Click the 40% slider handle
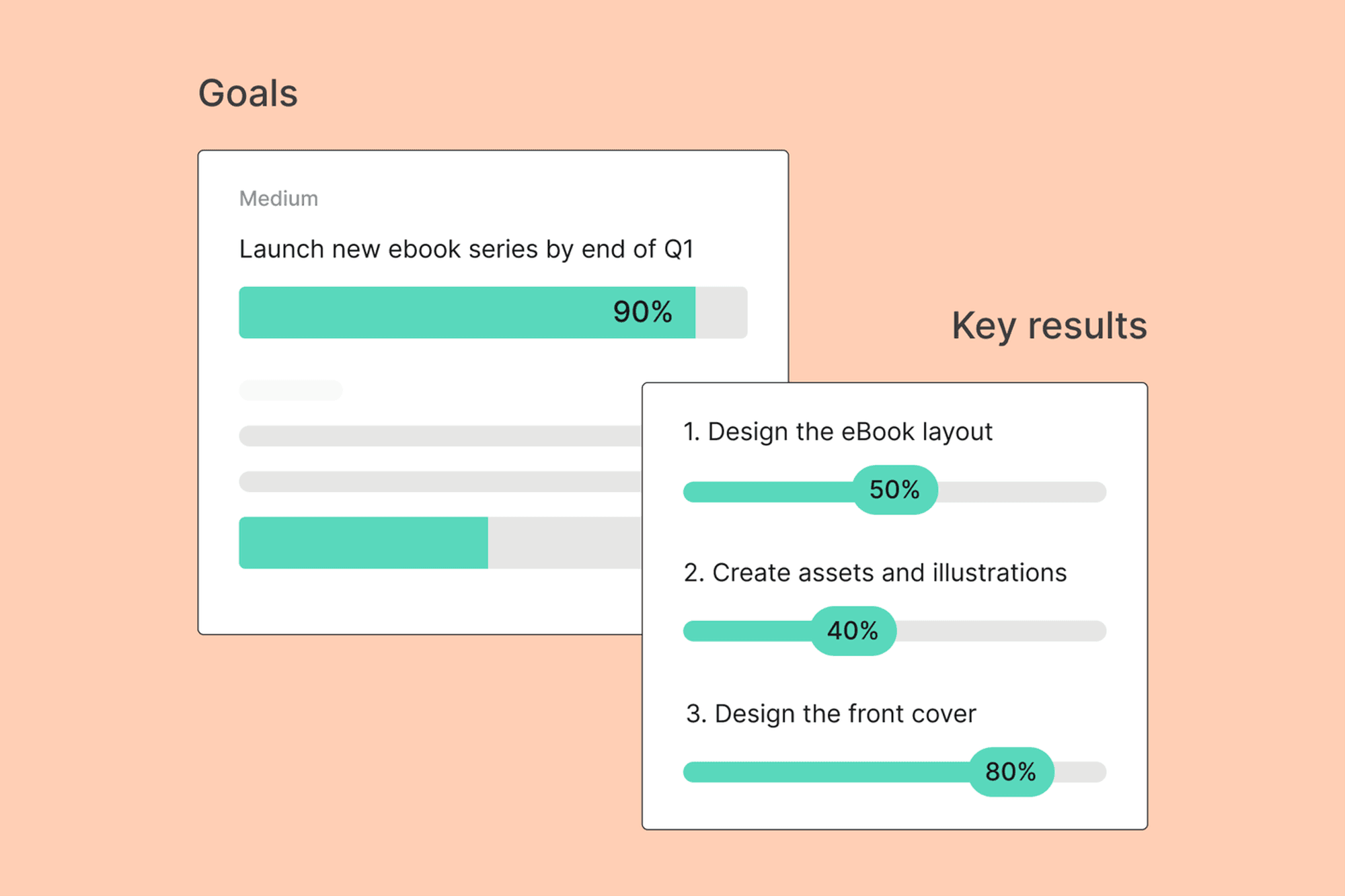The width and height of the screenshot is (1345, 896). (853, 631)
